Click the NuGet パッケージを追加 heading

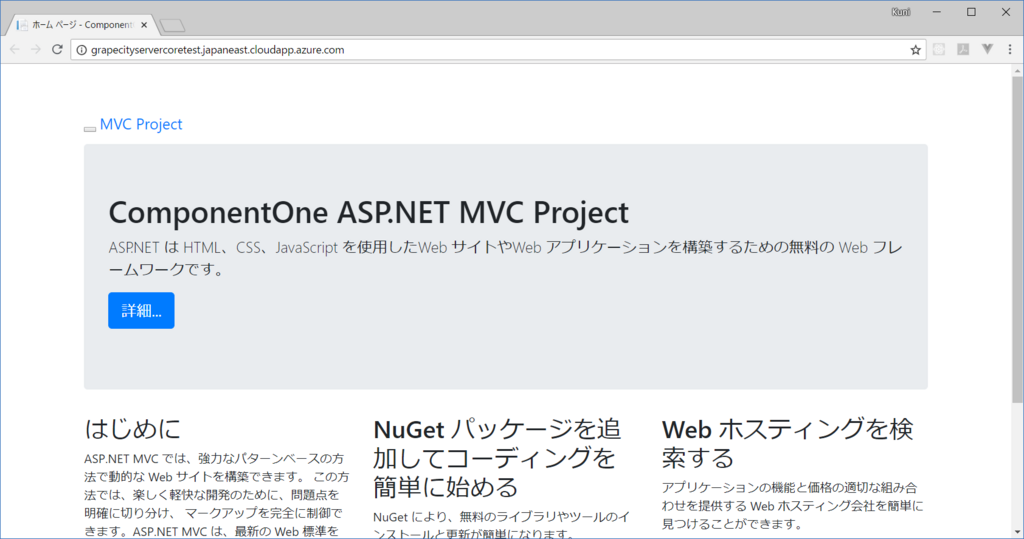(497, 458)
